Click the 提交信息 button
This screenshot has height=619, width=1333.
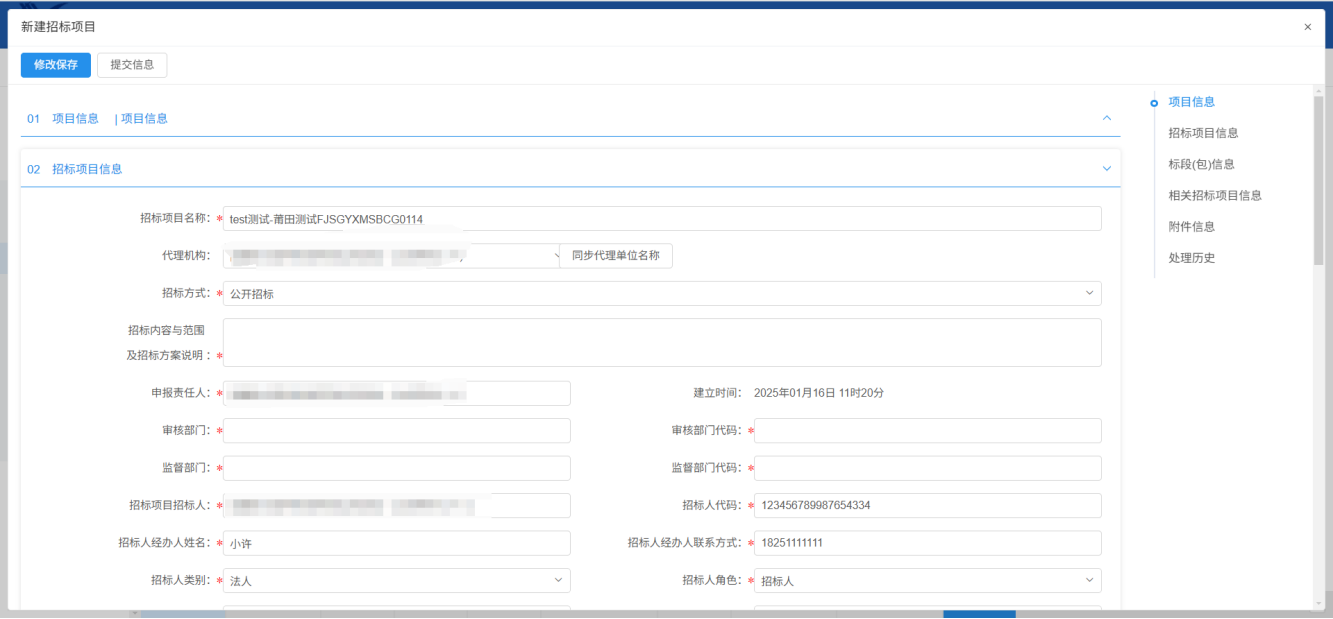pyautogui.click(x=132, y=65)
